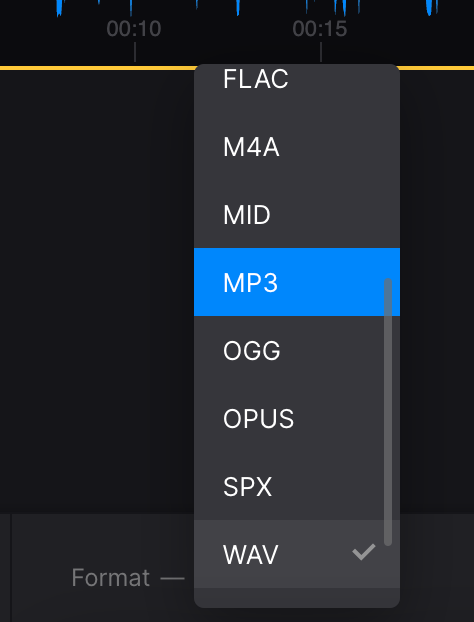Click the checkmark beside WAV
474x622 pixels.
coord(364,552)
